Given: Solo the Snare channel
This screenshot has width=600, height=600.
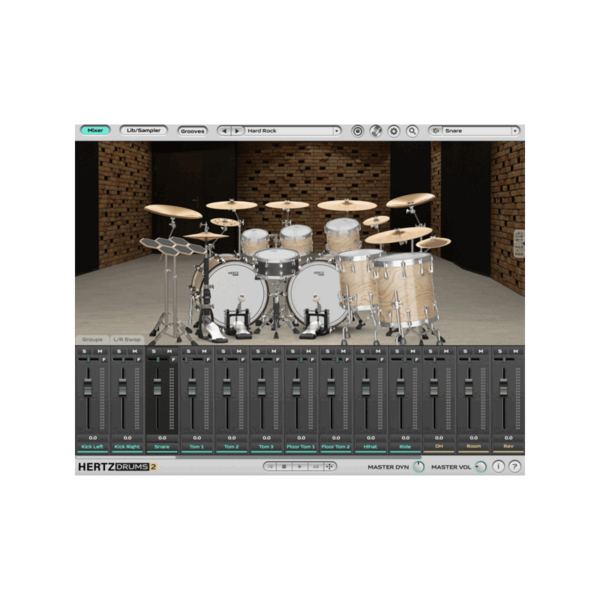Looking at the screenshot, I should pyautogui.click(x=154, y=351).
